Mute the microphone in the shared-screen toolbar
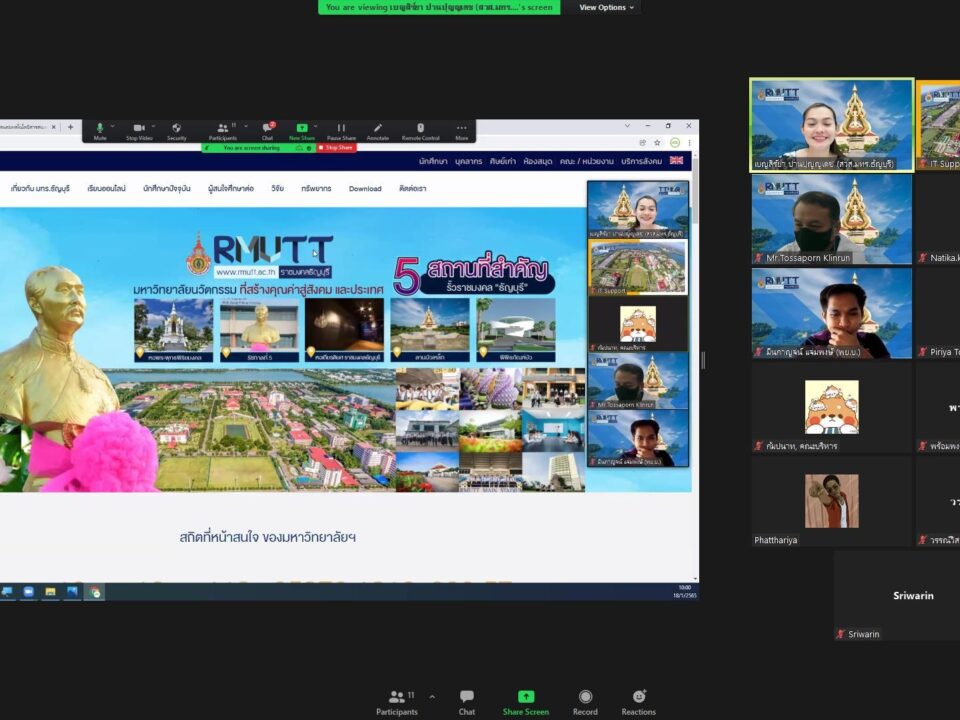 (x=100, y=130)
